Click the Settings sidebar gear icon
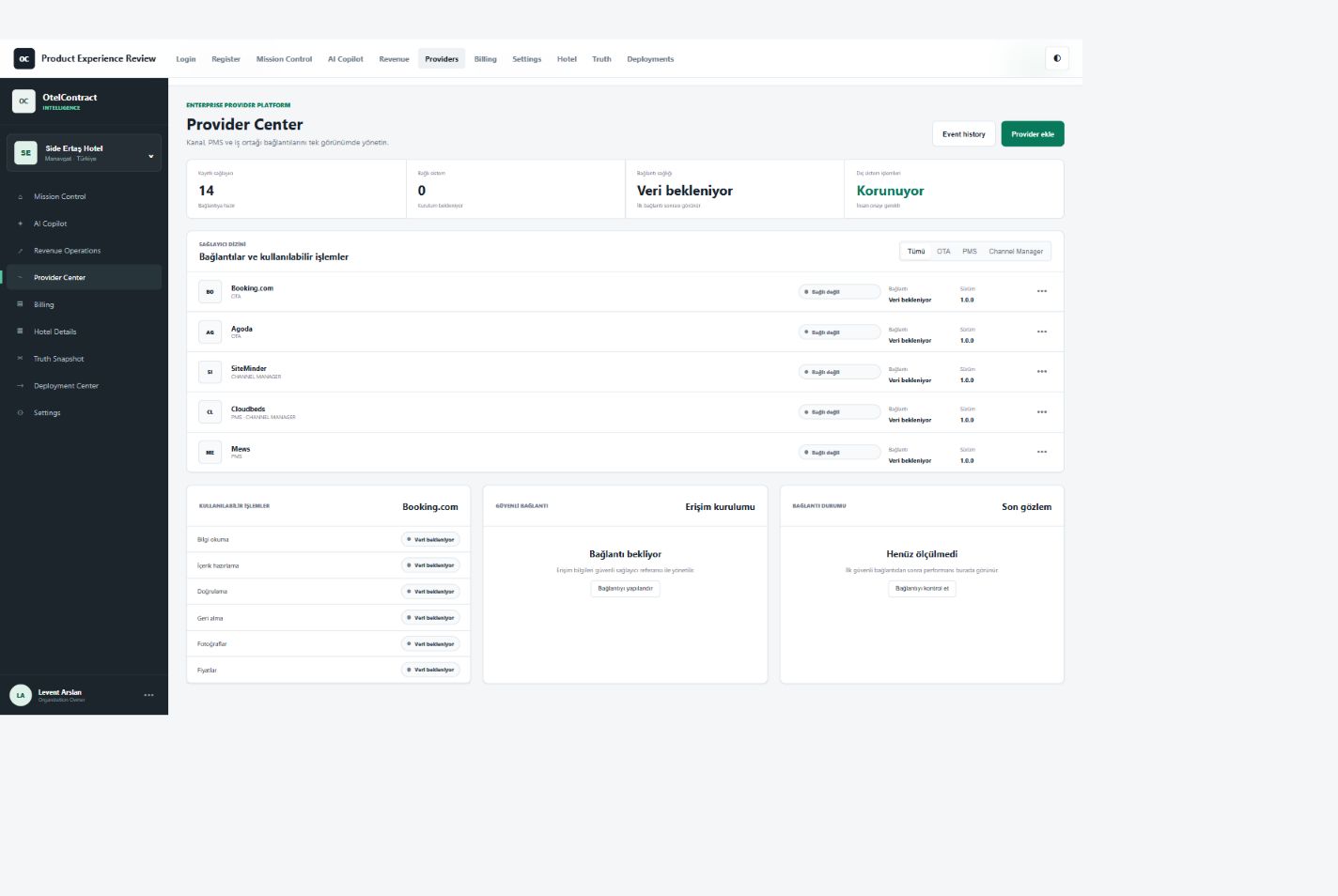1338x896 pixels. [x=21, y=412]
